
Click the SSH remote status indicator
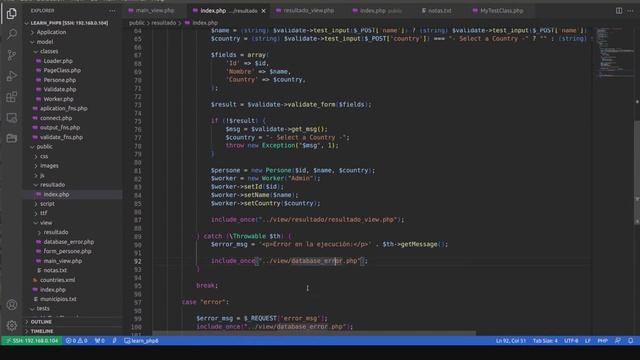tap(32, 340)
